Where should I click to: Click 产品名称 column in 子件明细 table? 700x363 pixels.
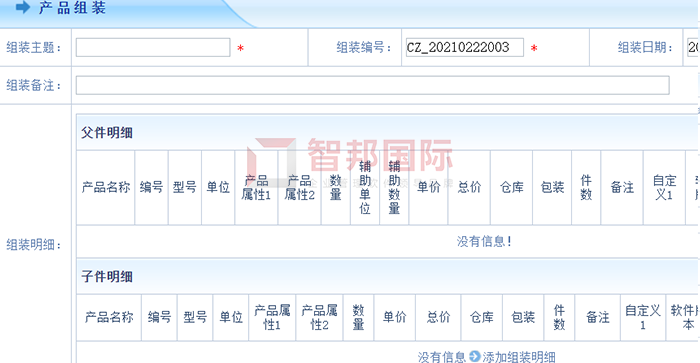tap(109, 317)
